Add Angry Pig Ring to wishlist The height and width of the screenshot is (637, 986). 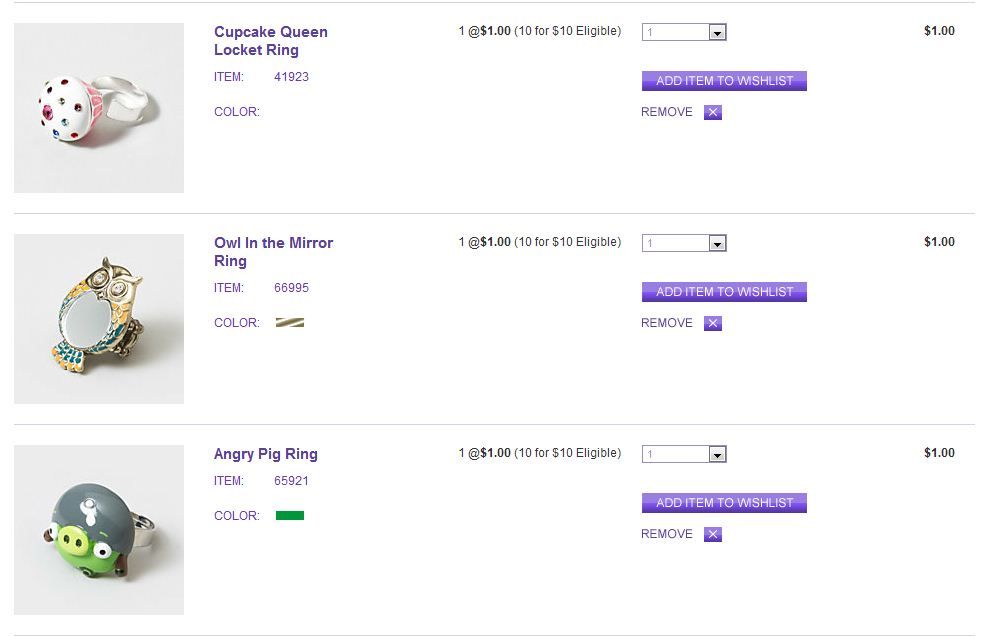click(x=724, y=503)
